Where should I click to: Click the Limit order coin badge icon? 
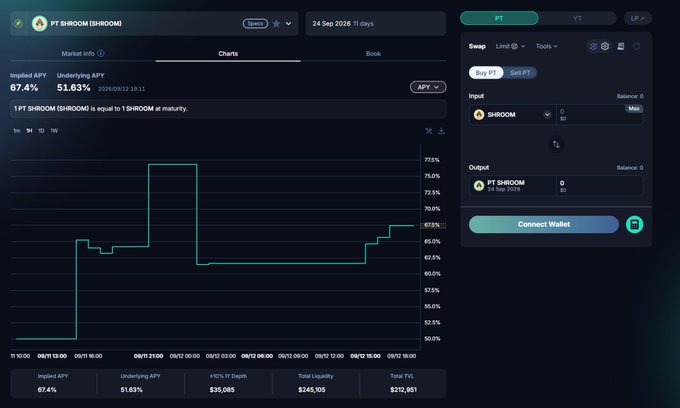(x=514, y=46)
